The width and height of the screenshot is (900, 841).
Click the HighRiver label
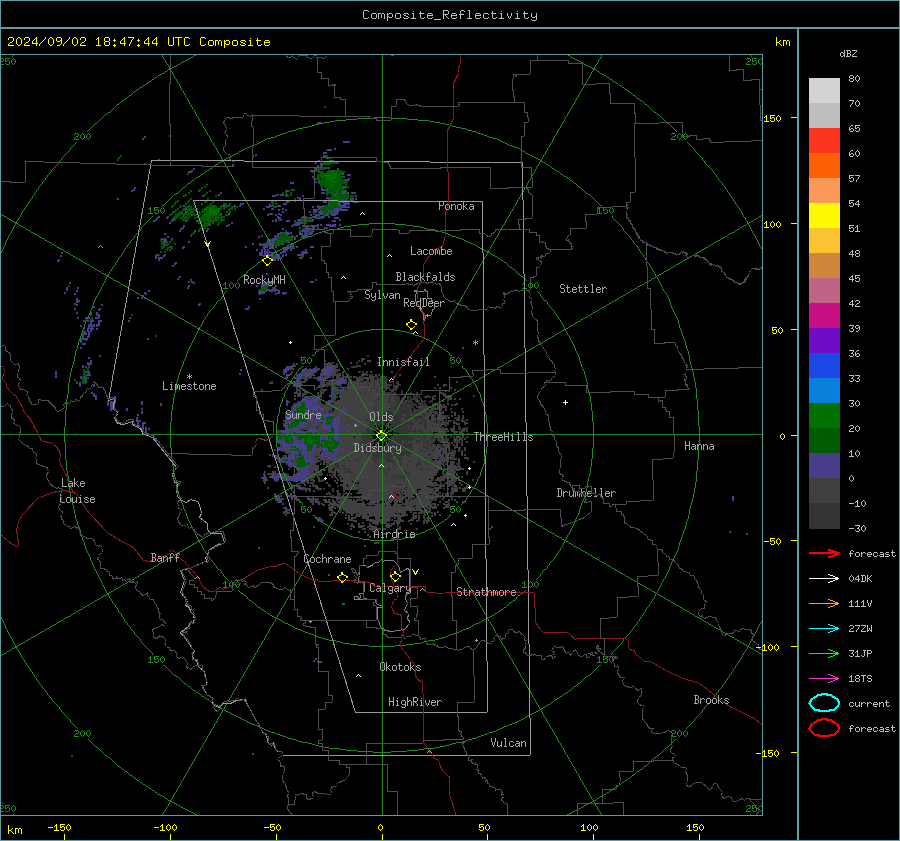tap(415, 702)
